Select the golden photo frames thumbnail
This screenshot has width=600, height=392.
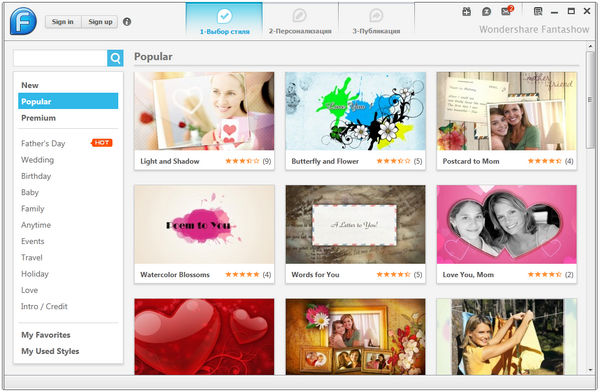355,336
